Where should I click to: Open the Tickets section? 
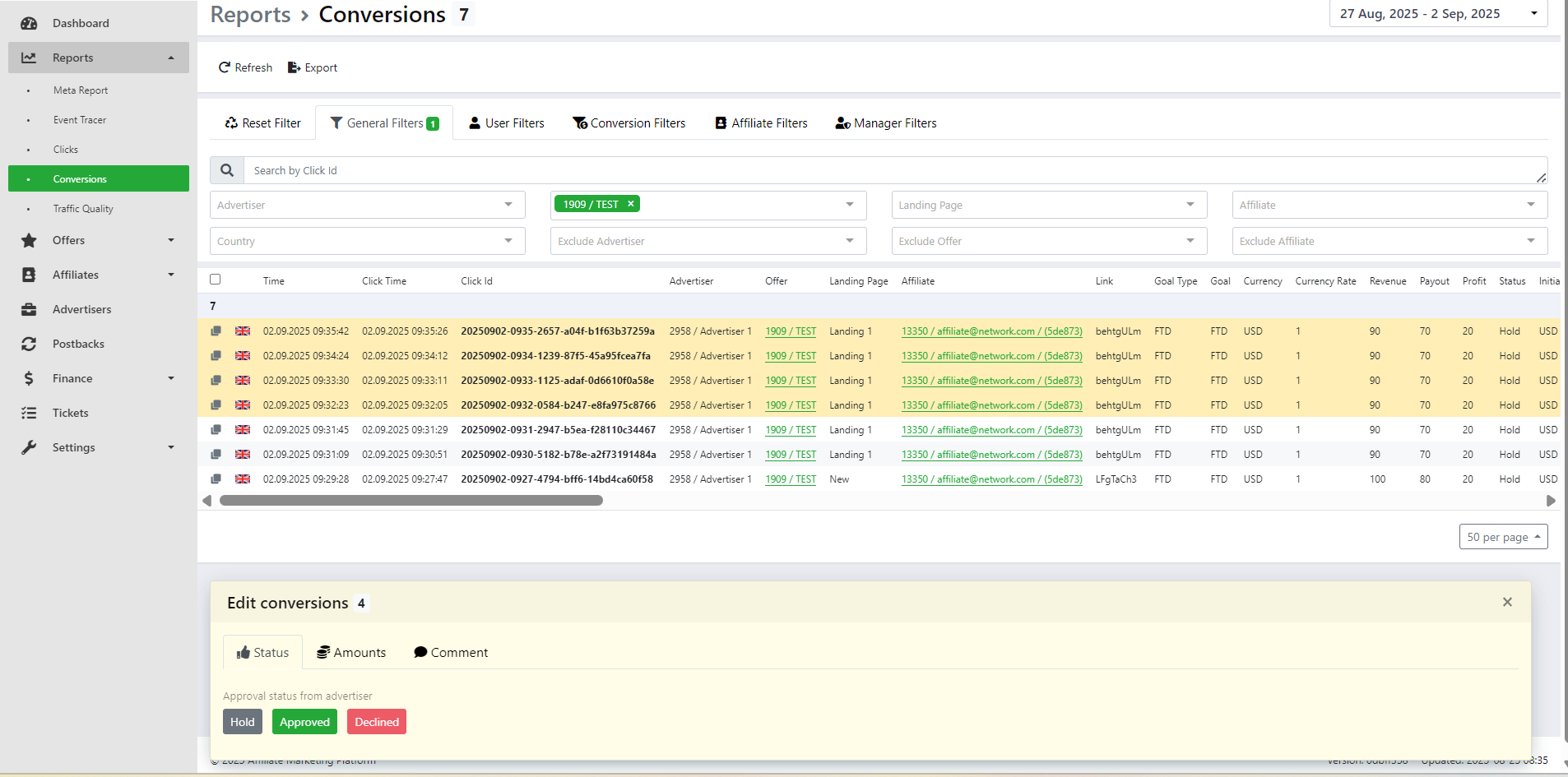point(70,413)
